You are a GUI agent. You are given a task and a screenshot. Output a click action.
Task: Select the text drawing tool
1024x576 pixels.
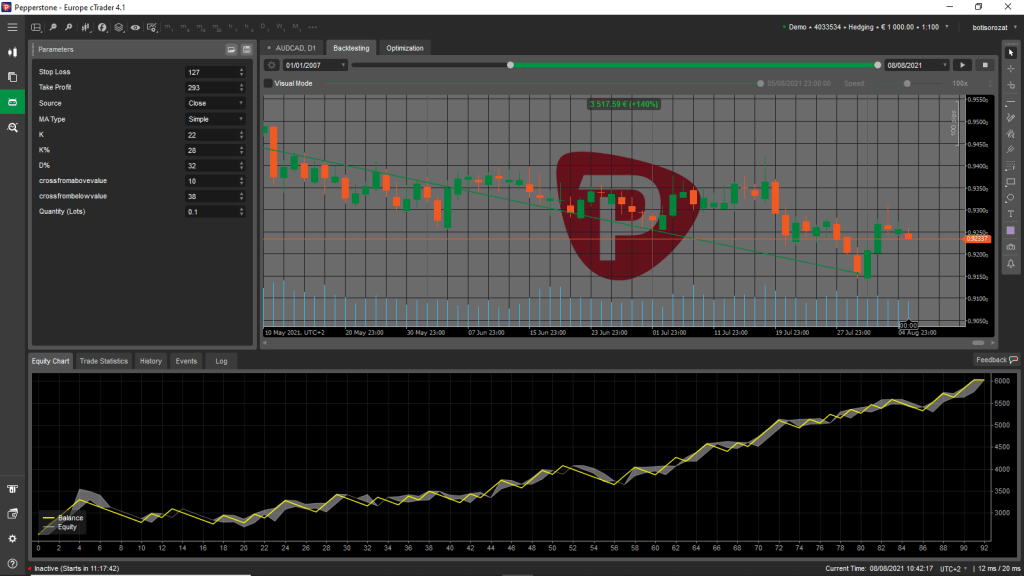tap(1010, 214)
